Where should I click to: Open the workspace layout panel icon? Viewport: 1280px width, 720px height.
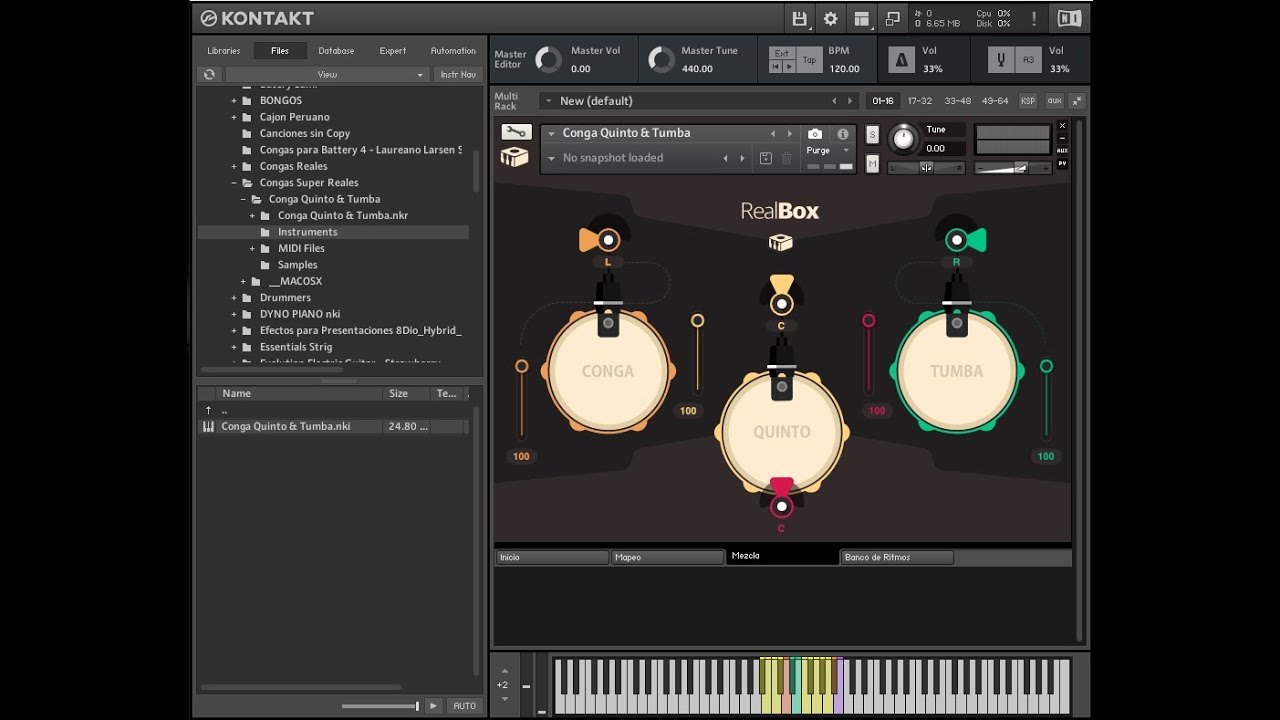861,18
